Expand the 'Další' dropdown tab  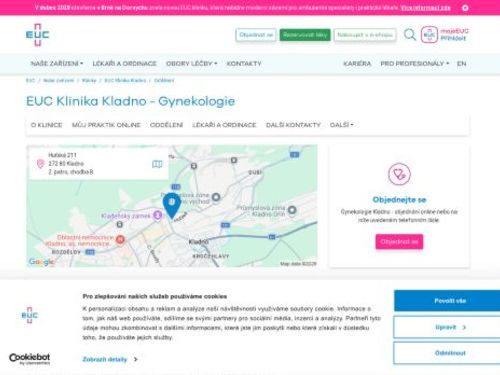pos(342,125)
